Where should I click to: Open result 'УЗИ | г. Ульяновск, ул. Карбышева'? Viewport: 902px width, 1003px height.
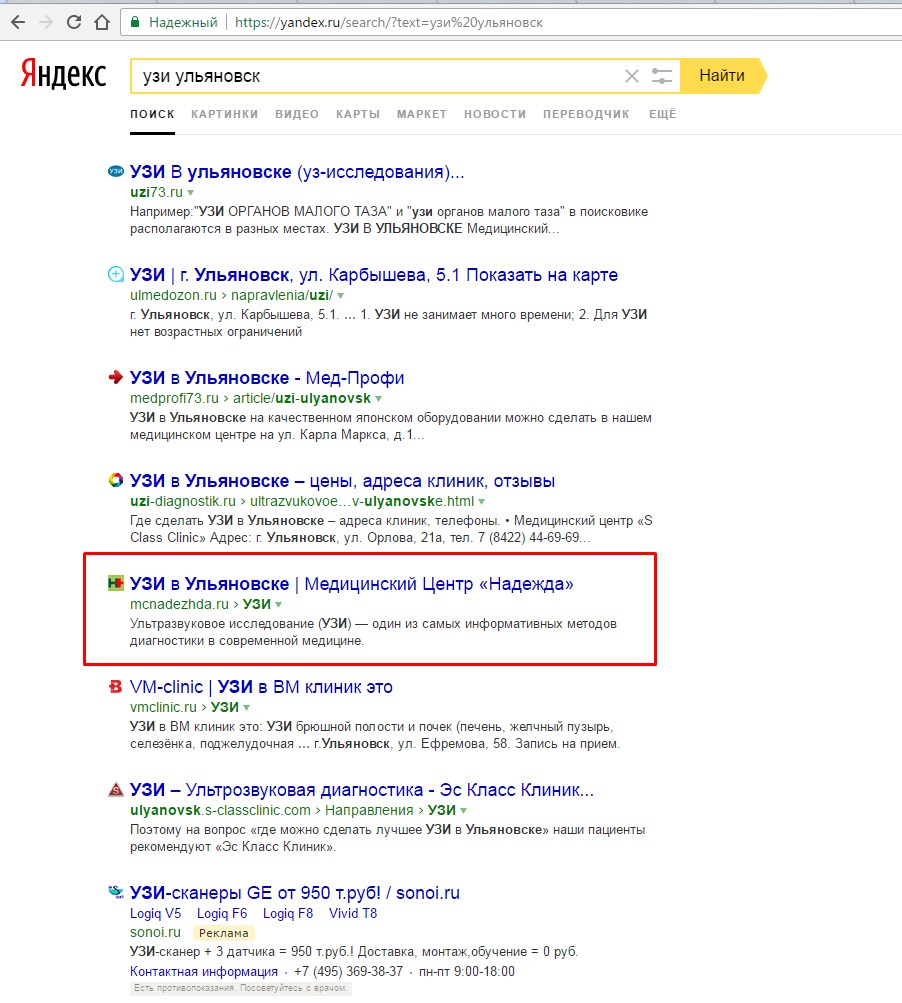(x=374, y=275)
